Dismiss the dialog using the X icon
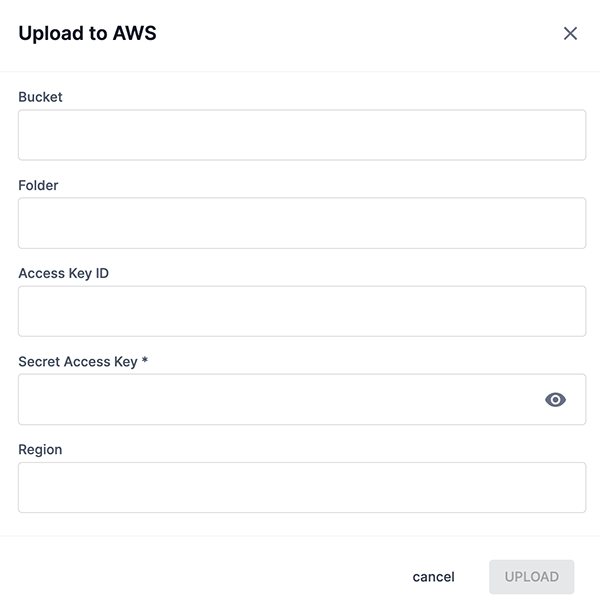600x606 pixels. [570, 34]
